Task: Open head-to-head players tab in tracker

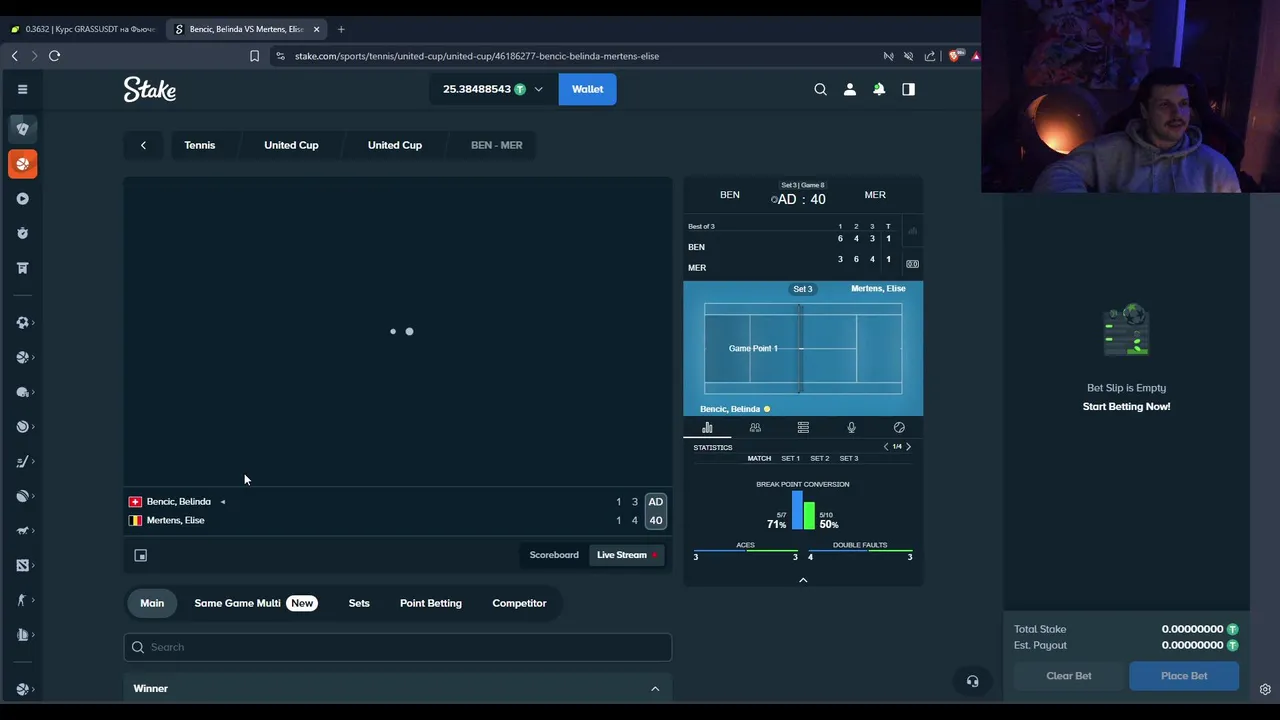Action: (755, 428)
